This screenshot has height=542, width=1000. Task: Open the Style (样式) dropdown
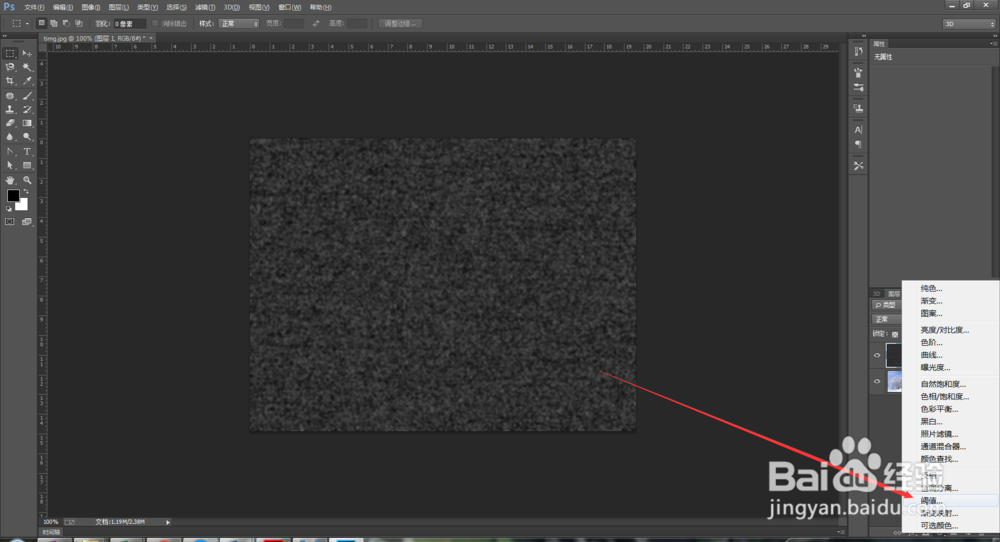[239, 24]
